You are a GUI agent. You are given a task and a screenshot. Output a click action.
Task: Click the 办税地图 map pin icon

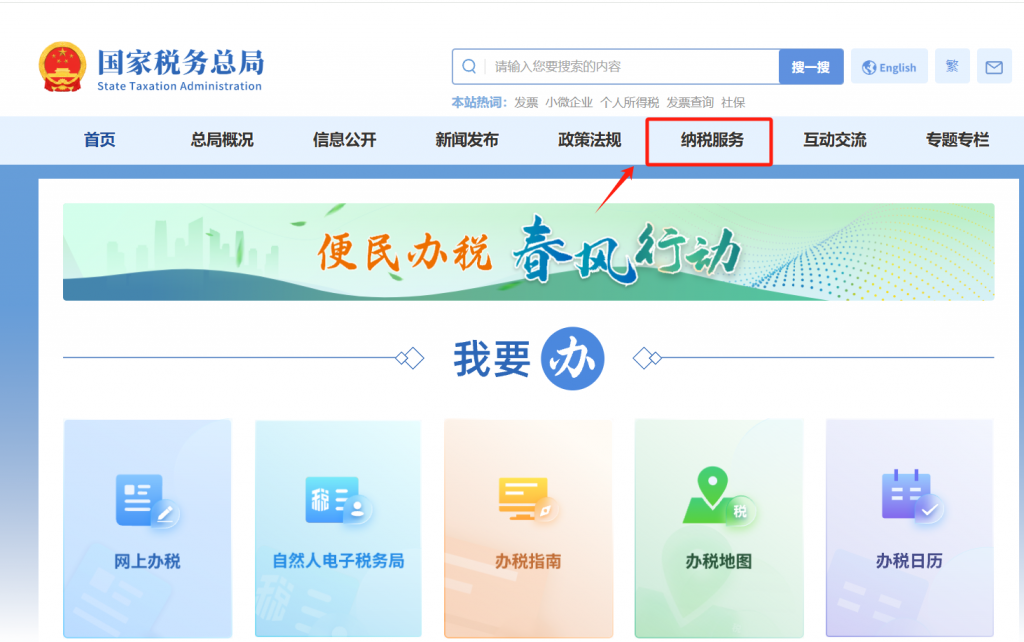[717, 495]
